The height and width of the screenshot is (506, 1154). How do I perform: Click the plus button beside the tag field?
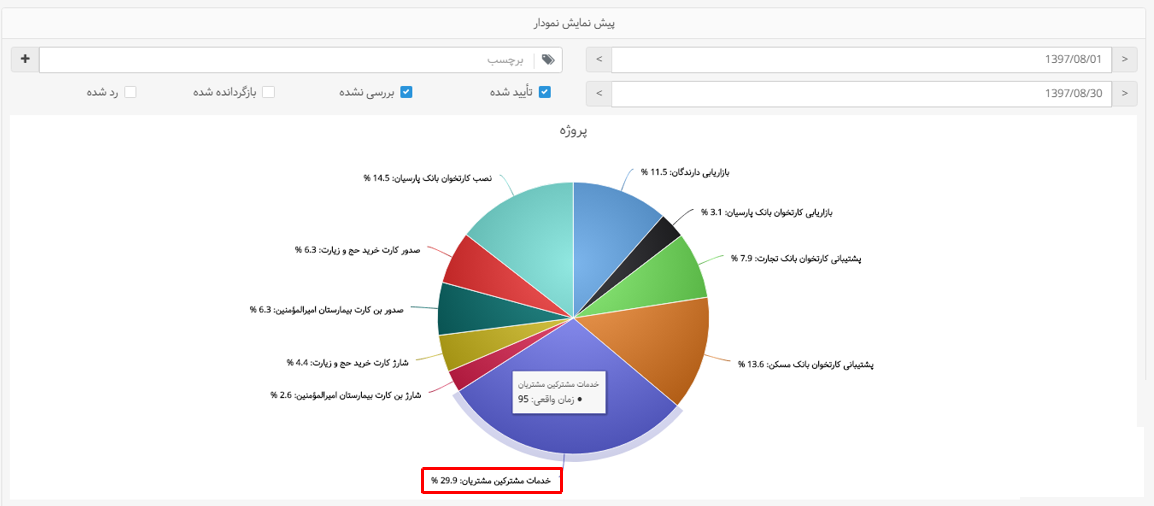pyautogui.click(x=24, y=60)
